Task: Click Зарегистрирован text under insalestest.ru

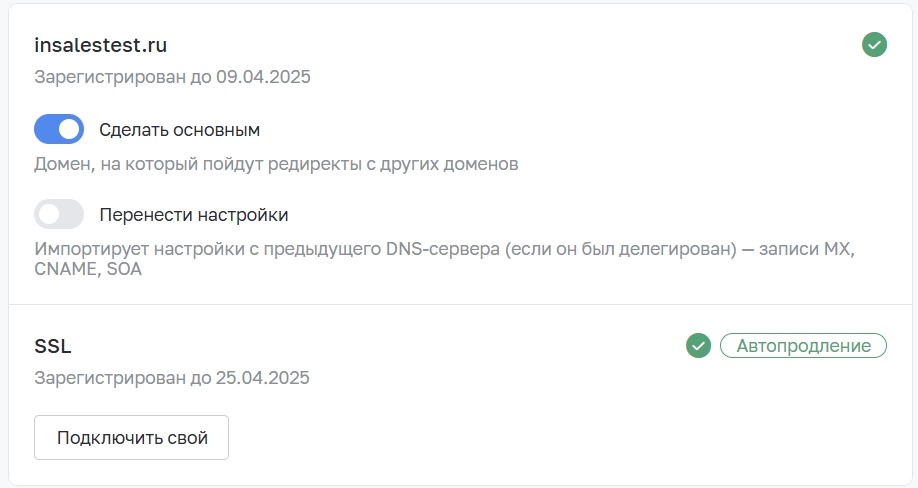Action: (x=110, y=77)
